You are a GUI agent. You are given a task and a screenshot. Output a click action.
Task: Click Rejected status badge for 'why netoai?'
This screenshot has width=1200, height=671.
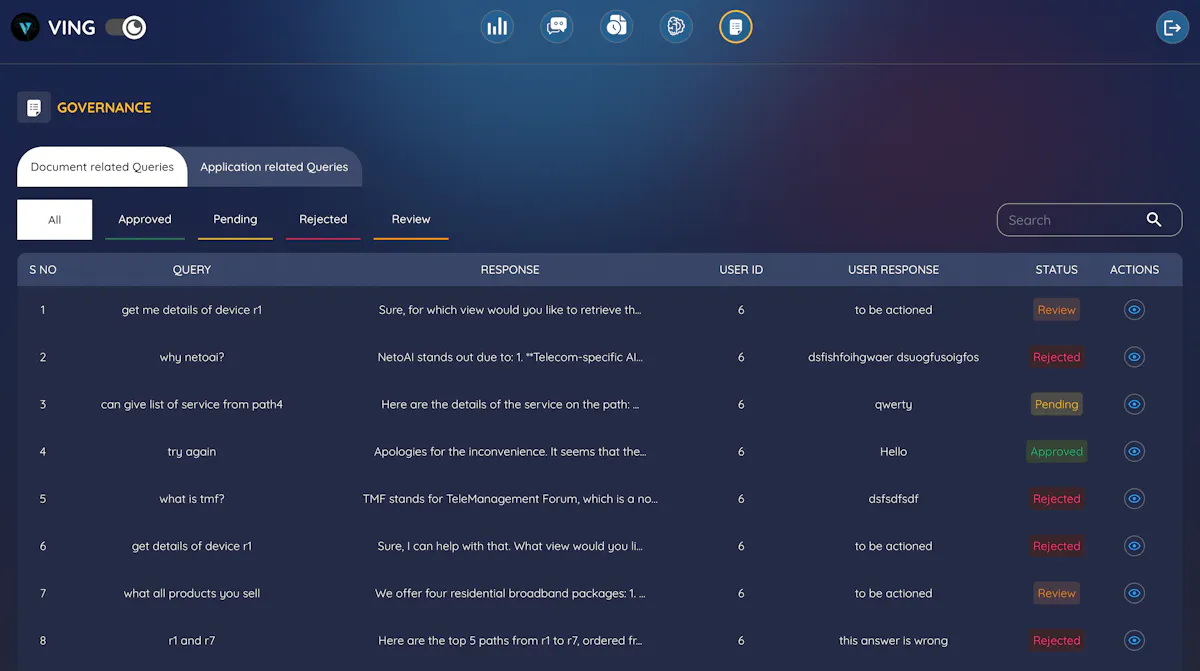pyautogui.click(x=1056, y=357)
